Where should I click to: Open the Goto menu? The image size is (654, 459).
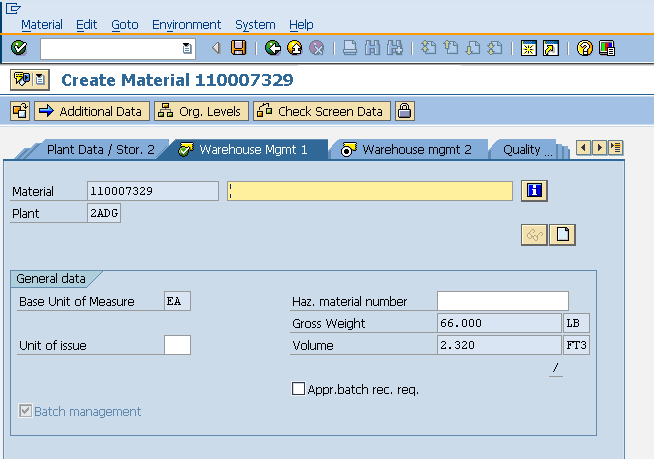[125, 25]
